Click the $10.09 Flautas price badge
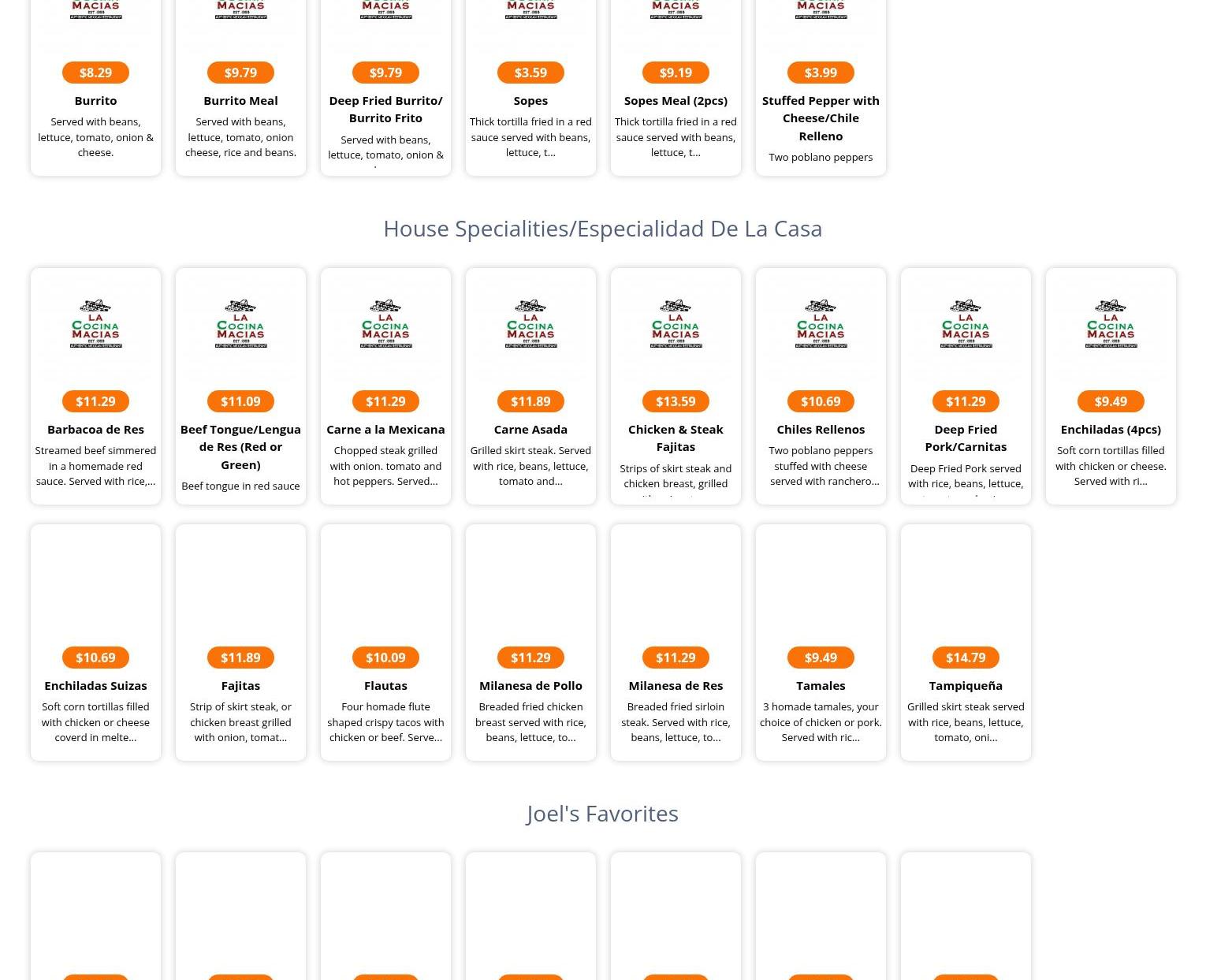 pyautogui.click(x=385, y=658)
